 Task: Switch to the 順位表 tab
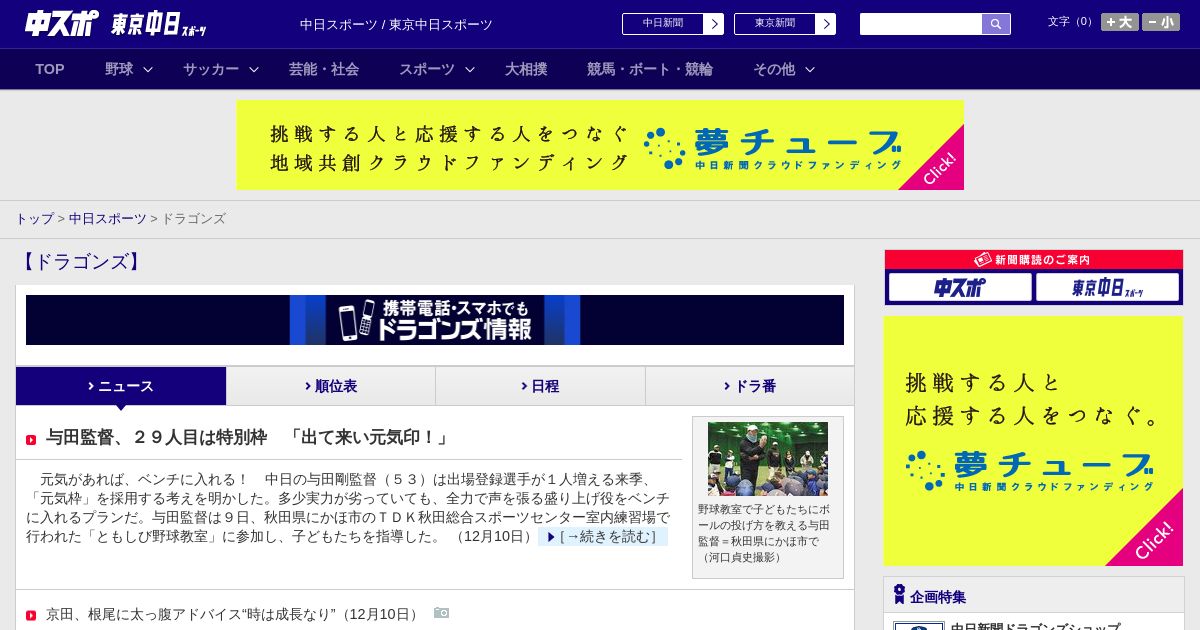331,386
